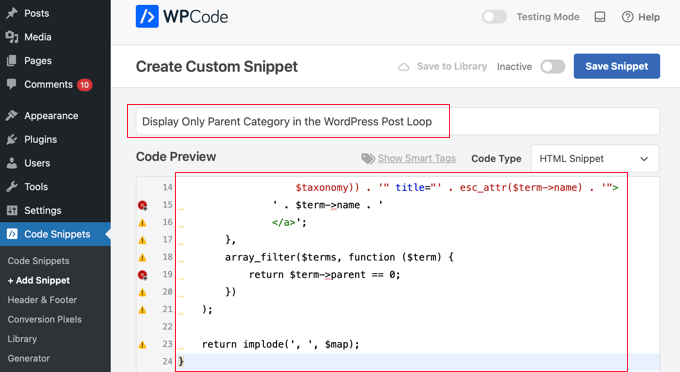Click the Save to Library cloud icon
The width and height of the screenshot is (680, 372).
[404, 67]
